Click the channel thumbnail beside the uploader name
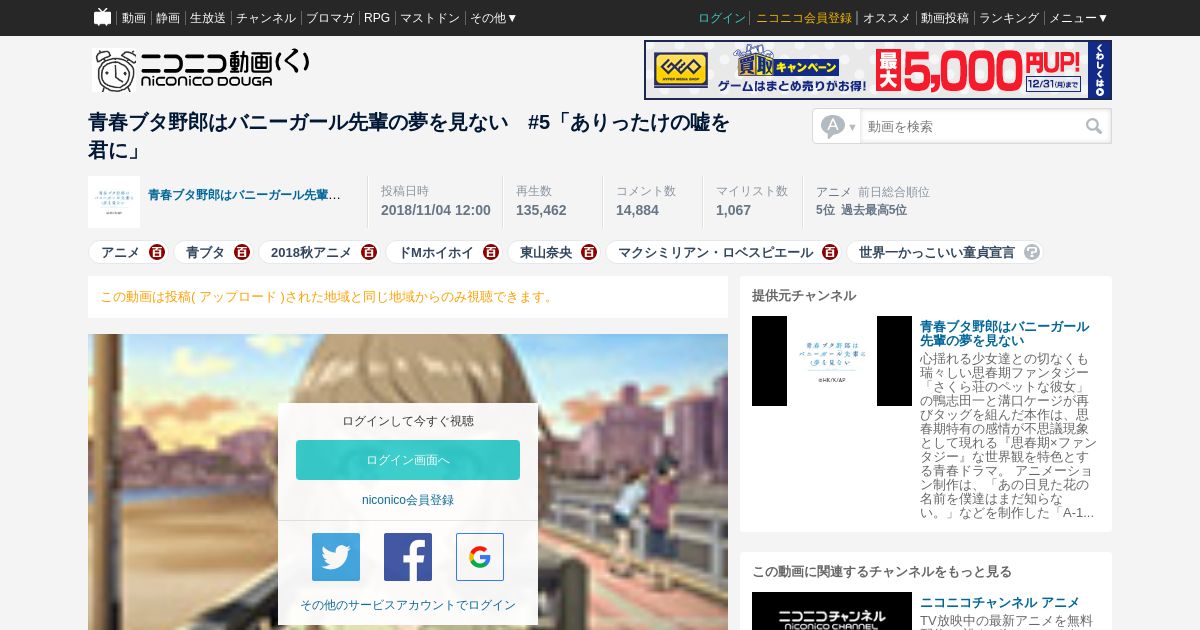 click(114, 202)
